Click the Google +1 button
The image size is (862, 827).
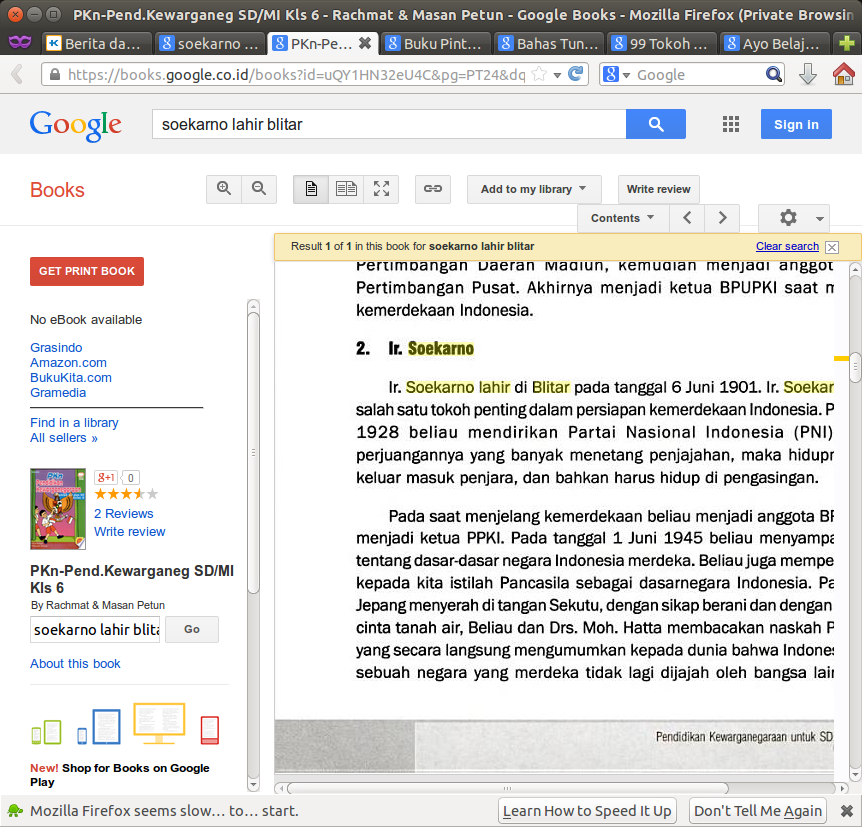tap(106, 477)
